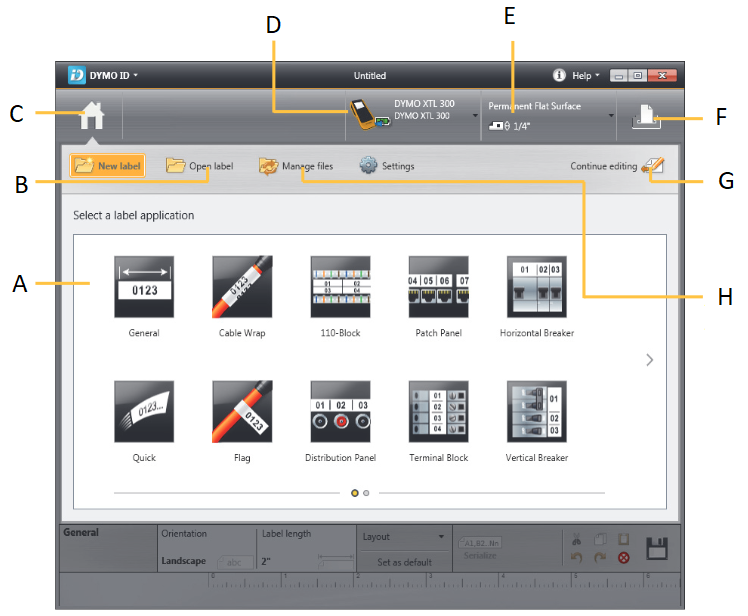
Task: Click the Cable Wrap caption text
Action: (242, 333)
